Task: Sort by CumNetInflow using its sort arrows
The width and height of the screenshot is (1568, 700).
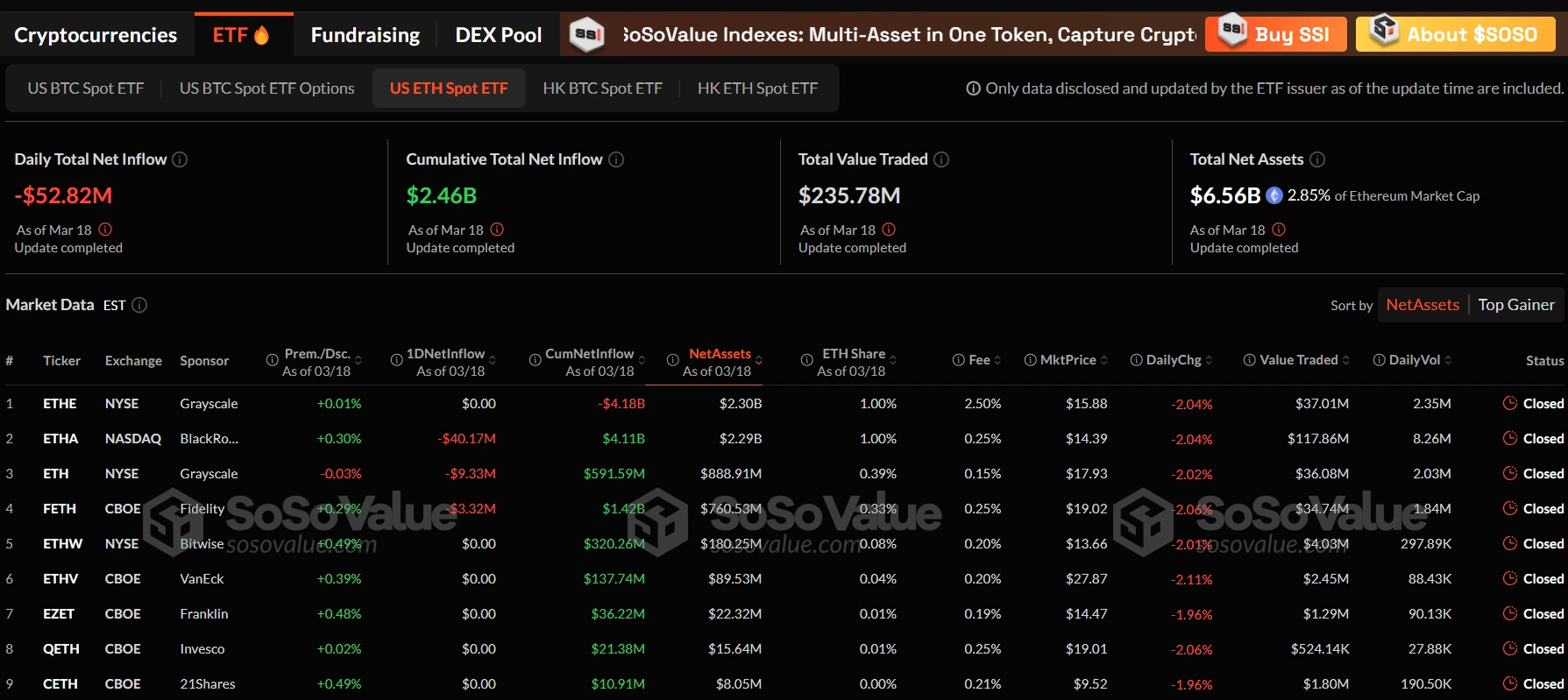Action: 642,360
